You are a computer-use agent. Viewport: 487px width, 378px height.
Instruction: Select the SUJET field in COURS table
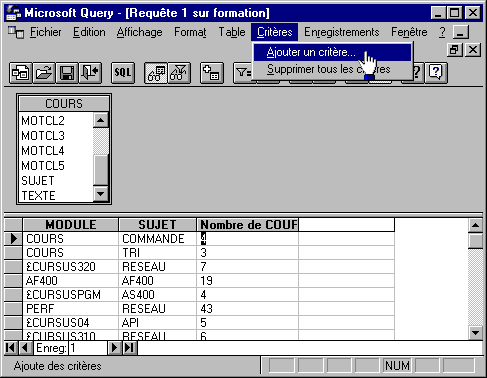point(38,181)
